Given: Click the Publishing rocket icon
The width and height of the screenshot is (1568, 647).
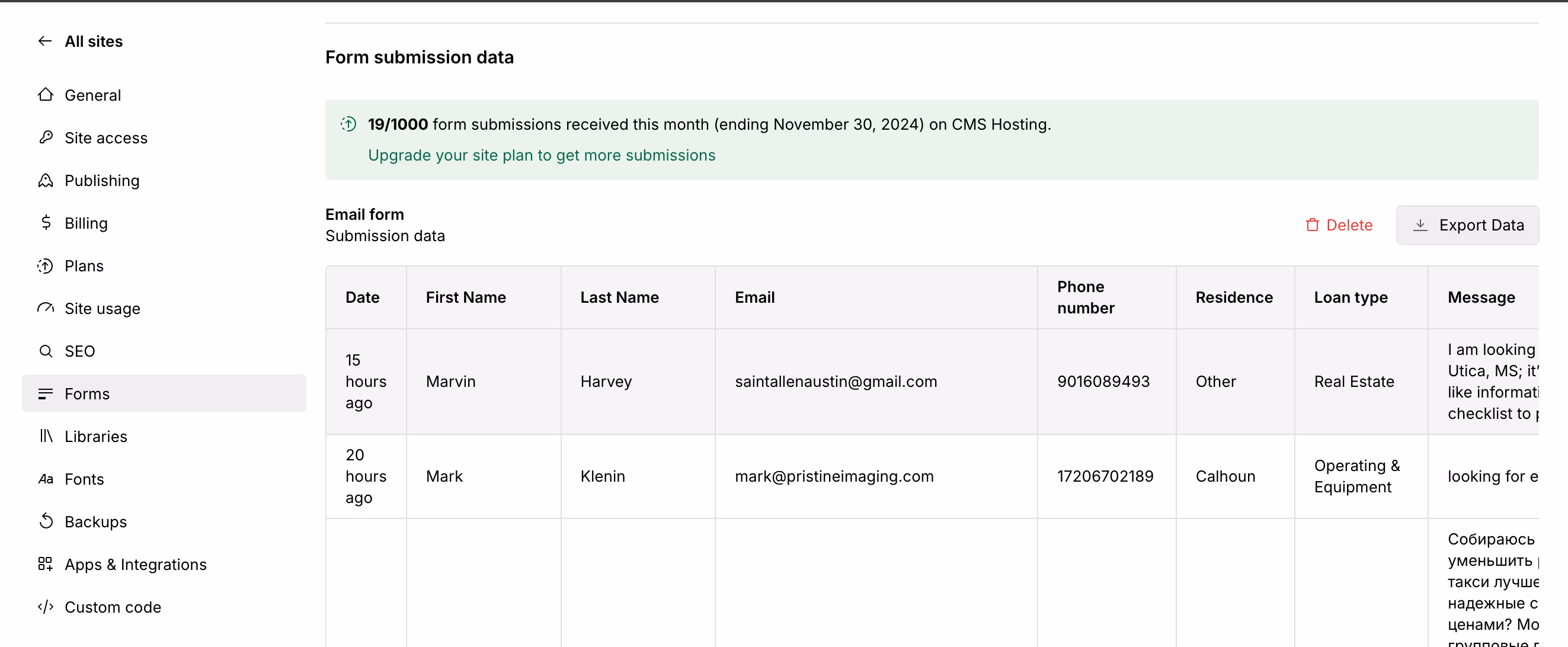Looking at the screenshot, I should (x=46, y=180).
